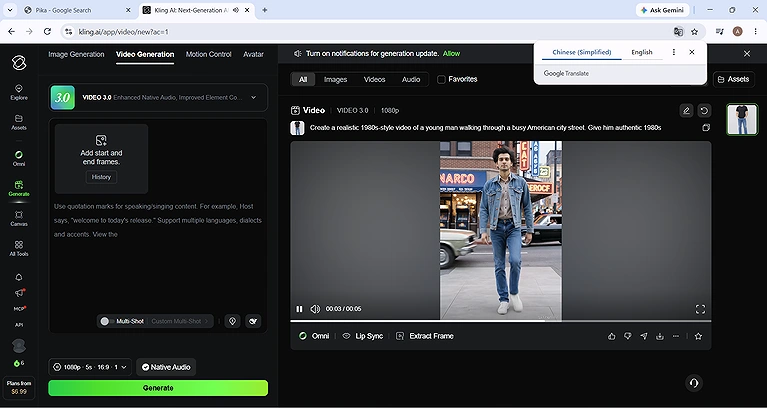The width and height of the screenshot is (767, 408).
Task: Filter results by Videos
Action: [374, 79]
